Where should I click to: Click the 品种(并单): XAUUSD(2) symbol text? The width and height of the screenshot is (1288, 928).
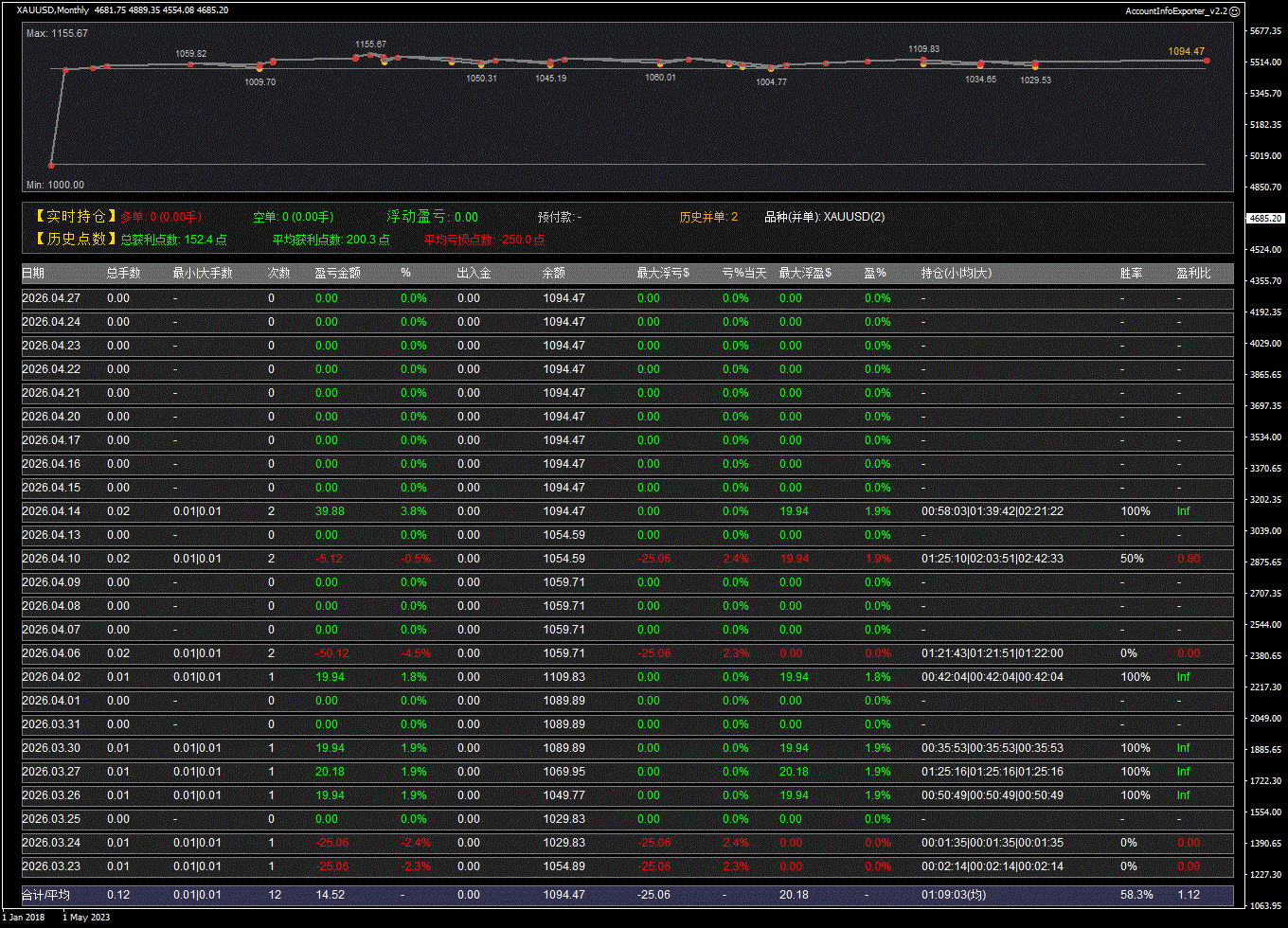(824, 217)
